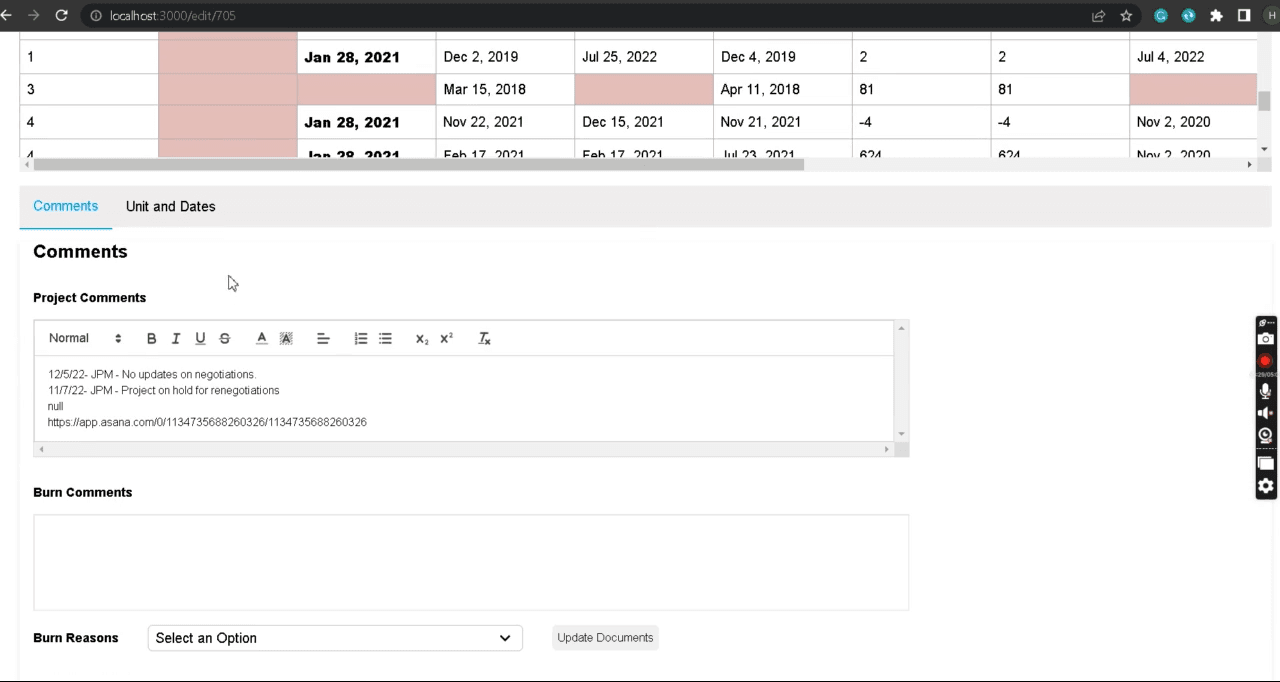
Task: Open the Grammarly extension icon
Action: [x=1160, y=16]
